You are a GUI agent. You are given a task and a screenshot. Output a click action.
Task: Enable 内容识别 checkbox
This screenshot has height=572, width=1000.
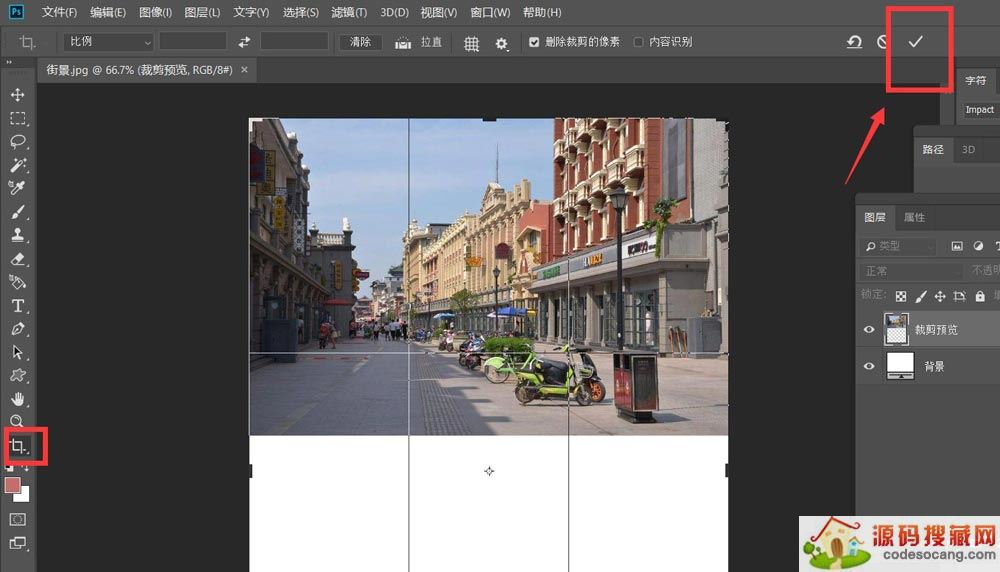638,42
